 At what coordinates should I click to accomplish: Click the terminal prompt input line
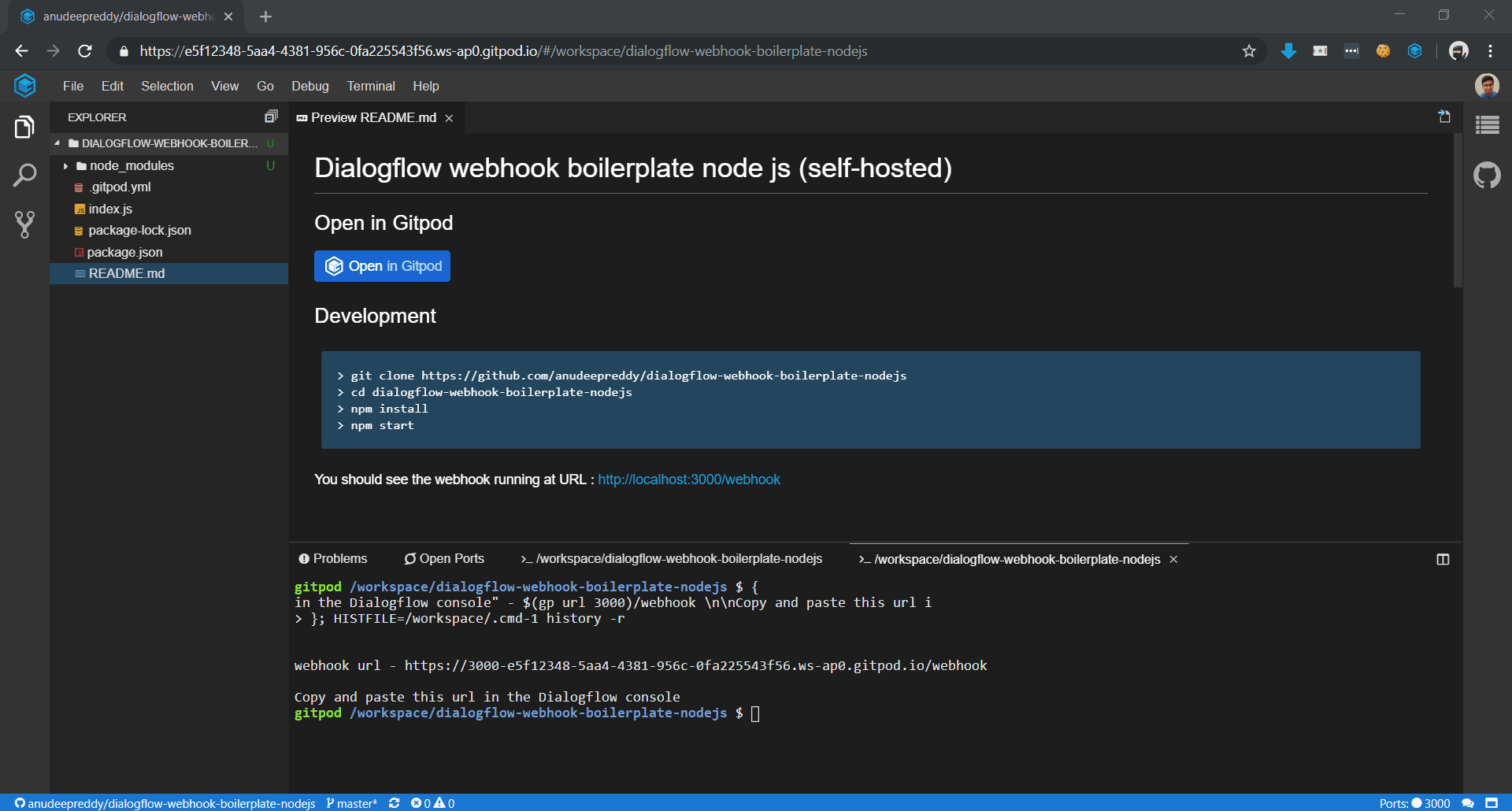pyautogui.click(x=527, y=713)
